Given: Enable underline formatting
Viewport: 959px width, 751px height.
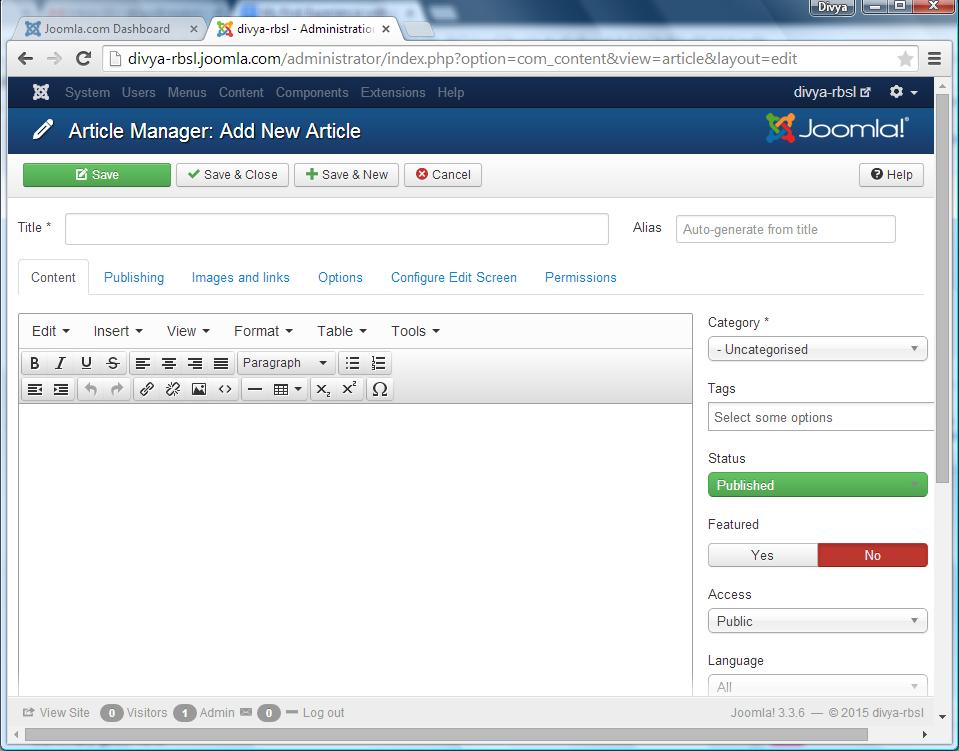Looking at the screenshot, I should click(88, 363).
